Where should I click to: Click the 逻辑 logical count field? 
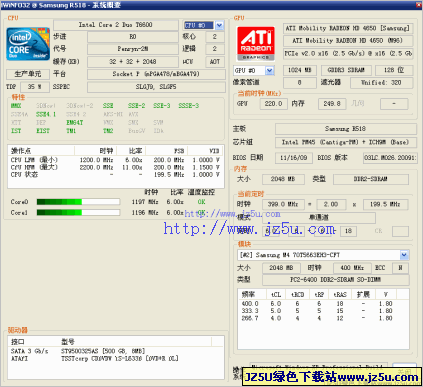215,49
